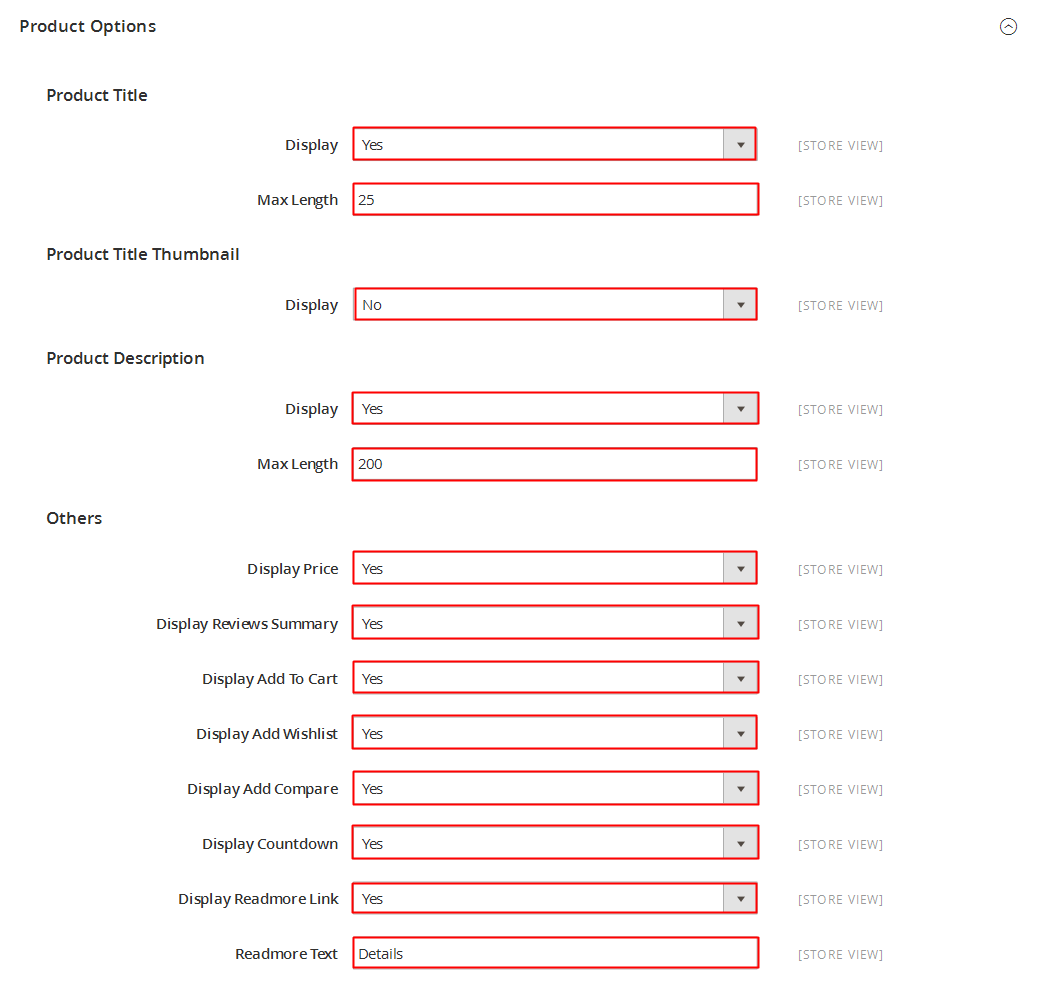Click Display Countdown dropdown arrow button
Image resolution: width=1044 pixels, height=983 pixels.
pos(740,844)
